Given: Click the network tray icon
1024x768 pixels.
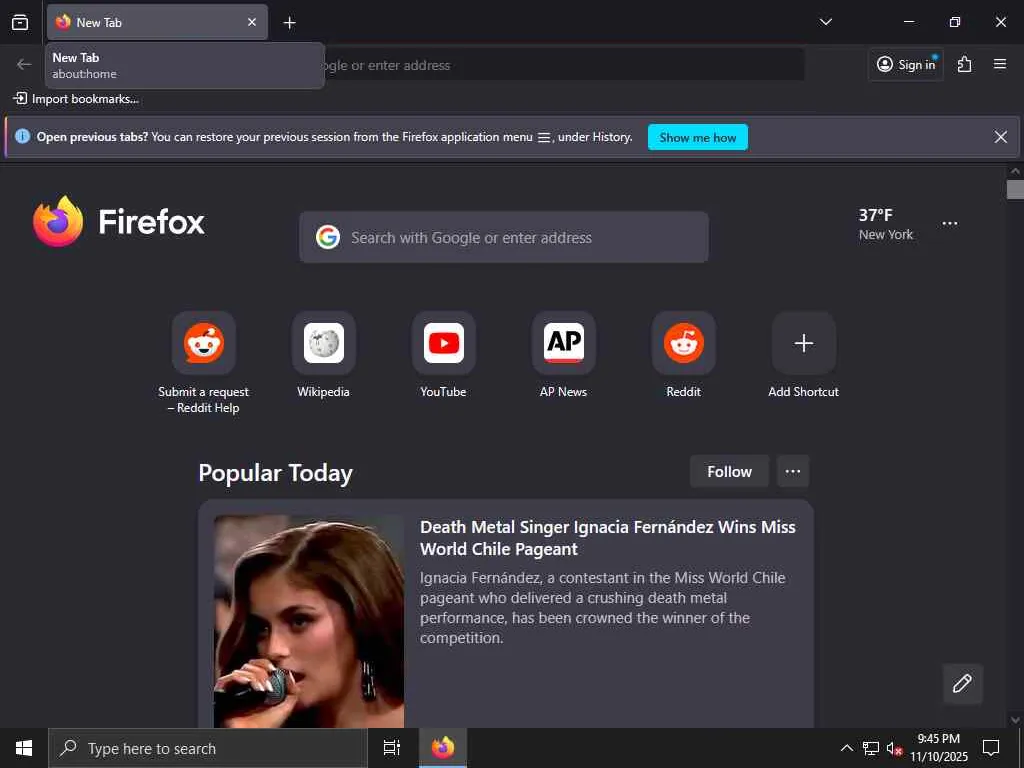Looking at the screenshot, I should tap(871, 748).
